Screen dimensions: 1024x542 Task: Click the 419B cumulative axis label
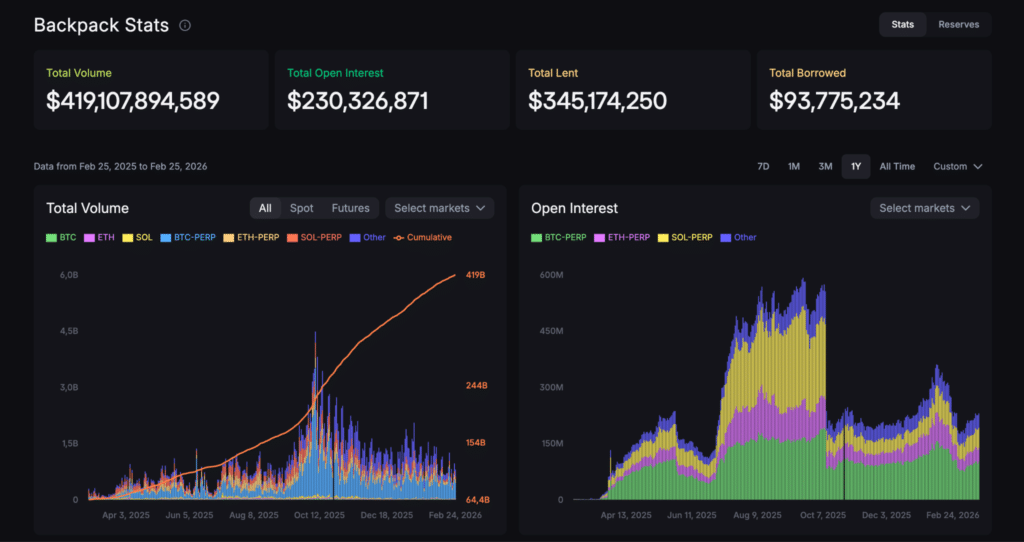[475, 275]
